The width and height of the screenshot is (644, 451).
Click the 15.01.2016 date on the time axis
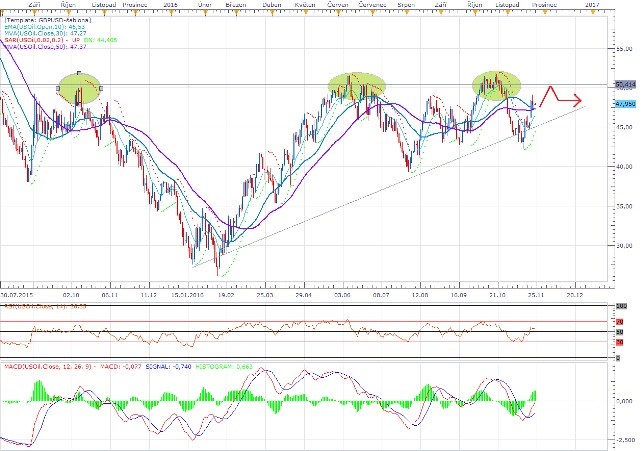click(188, 296)
